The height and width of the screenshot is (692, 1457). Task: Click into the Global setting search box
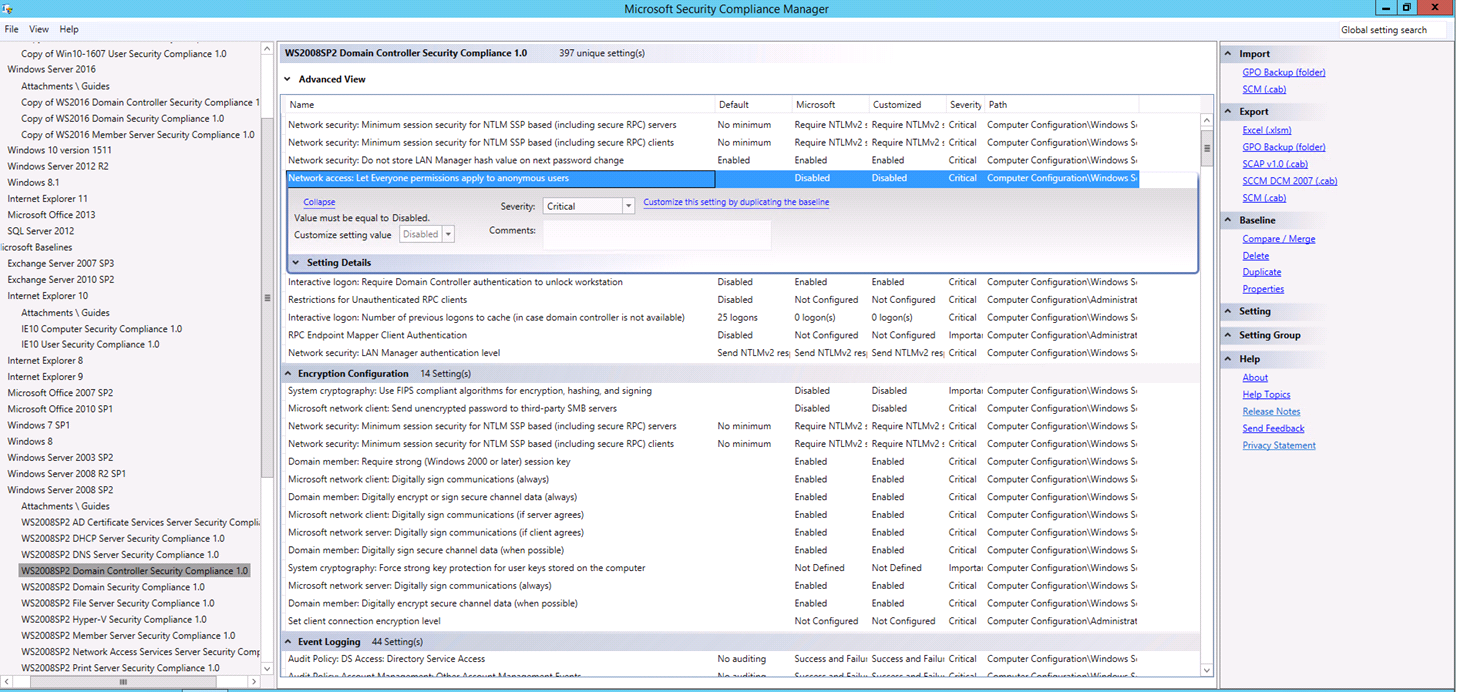pos(1392,30)
